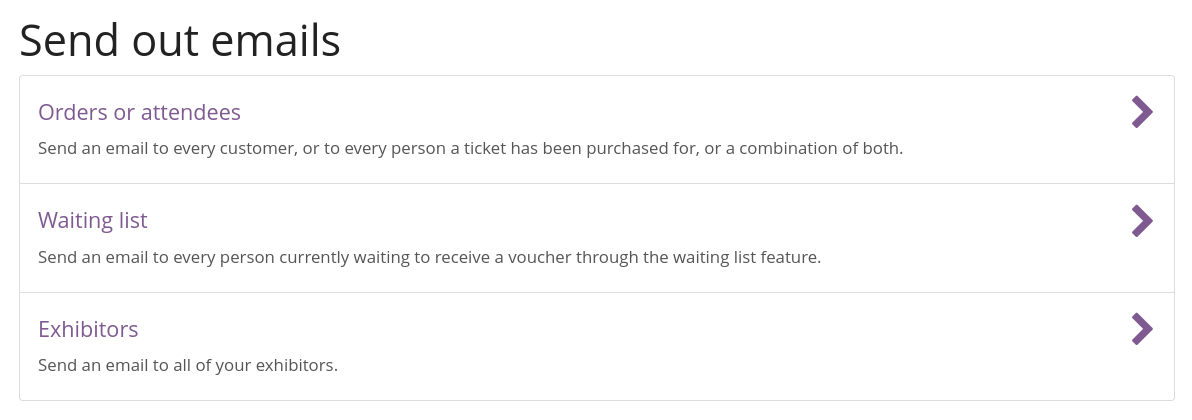This screenshot has width=1192, height=420.
Task: Open the Waiting list email option
Action: tap(93, 220)
